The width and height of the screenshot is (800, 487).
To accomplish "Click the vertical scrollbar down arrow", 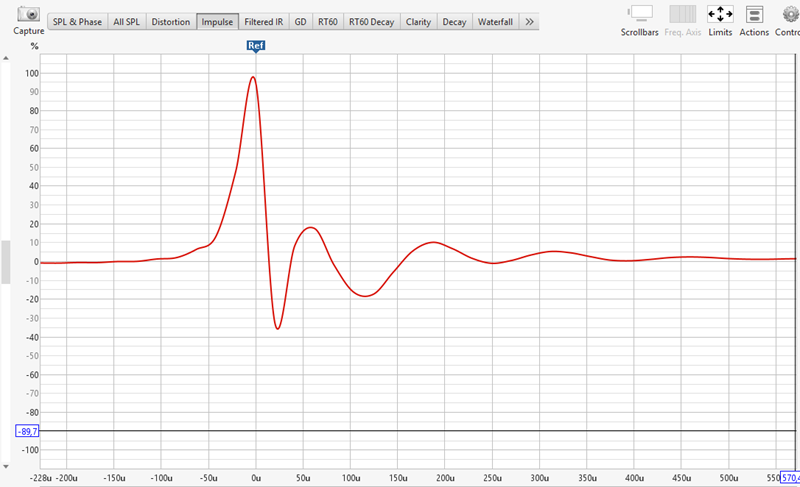I will [x=6, y=466].
